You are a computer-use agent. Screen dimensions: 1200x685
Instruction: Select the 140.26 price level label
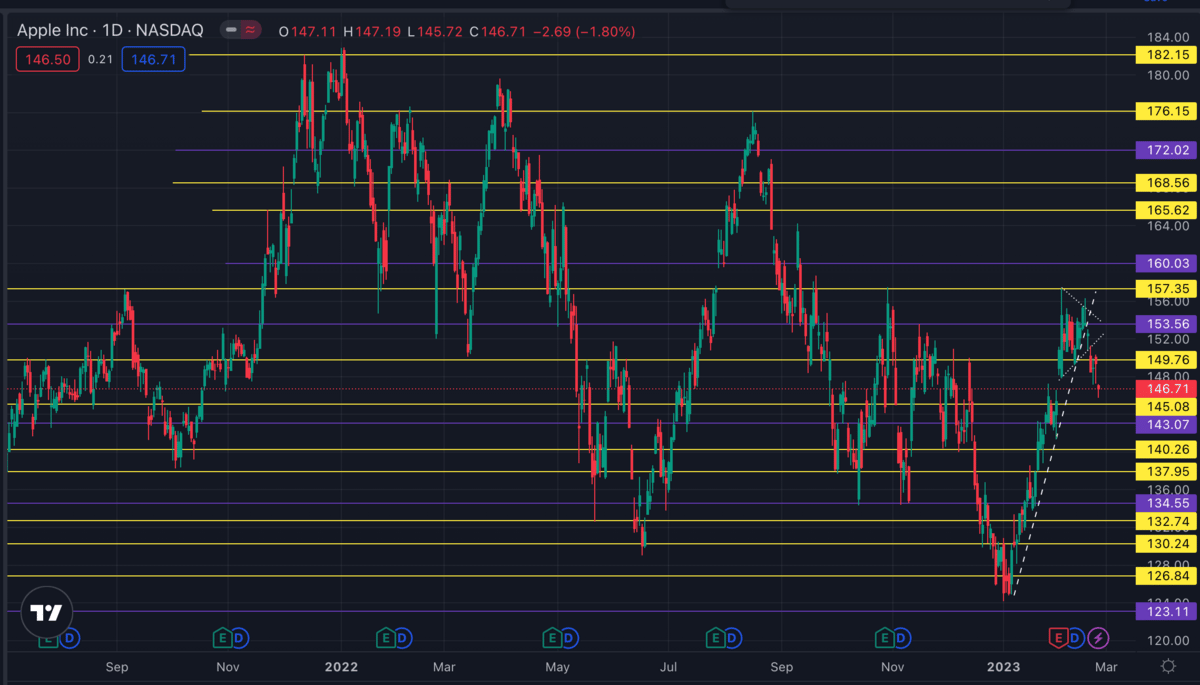1167,449
